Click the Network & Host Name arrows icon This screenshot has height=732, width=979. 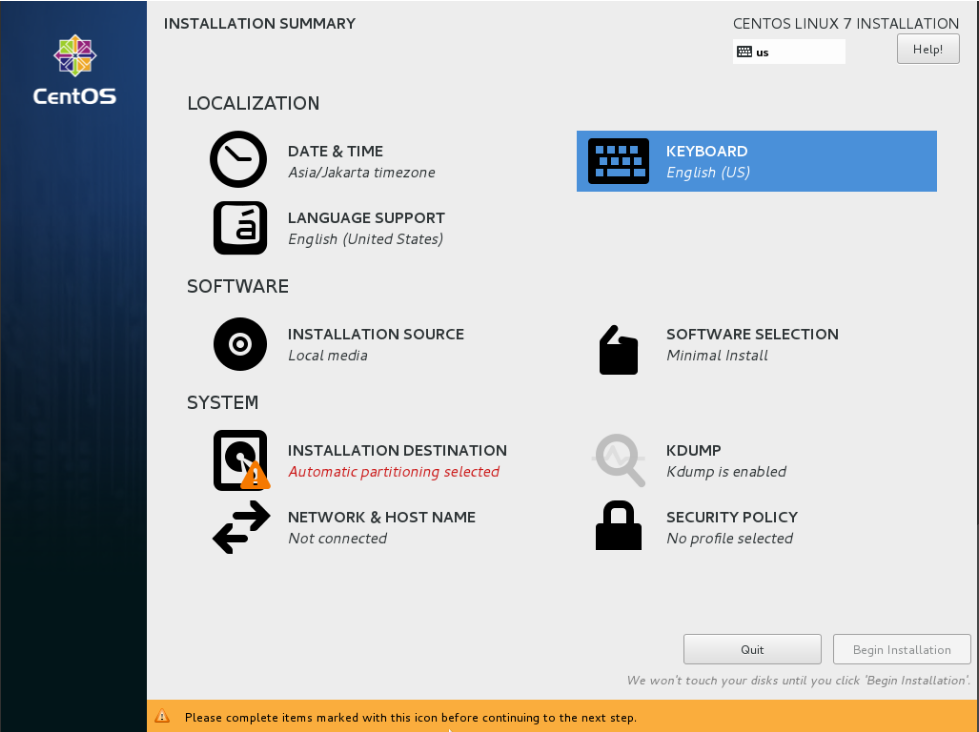[240, 527]
